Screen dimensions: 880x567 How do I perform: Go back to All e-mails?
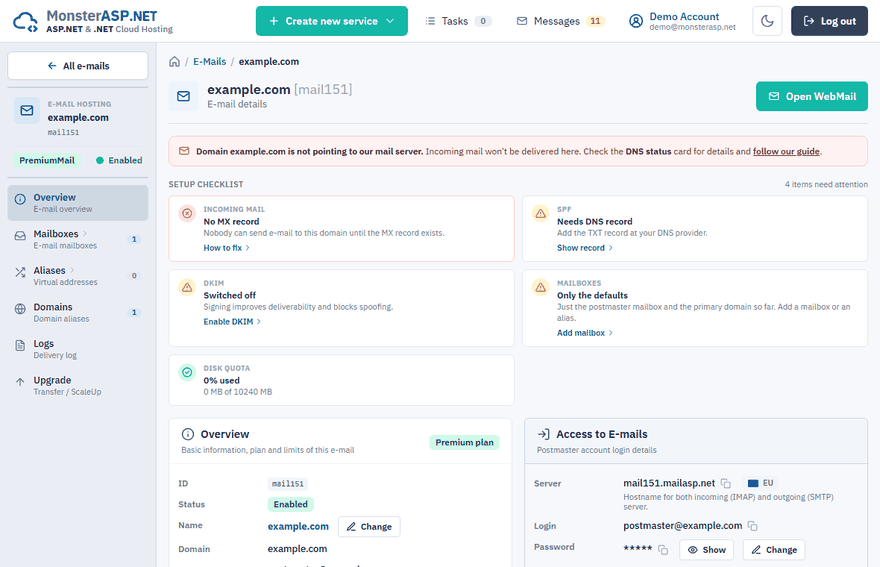[78, 66]
